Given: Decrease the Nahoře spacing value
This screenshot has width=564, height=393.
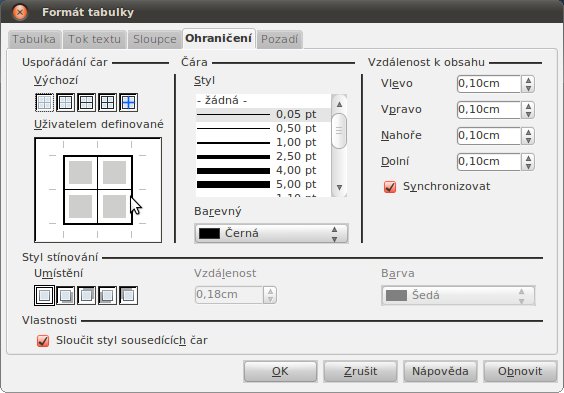Looking at the screenshot, I should (528, 140).
